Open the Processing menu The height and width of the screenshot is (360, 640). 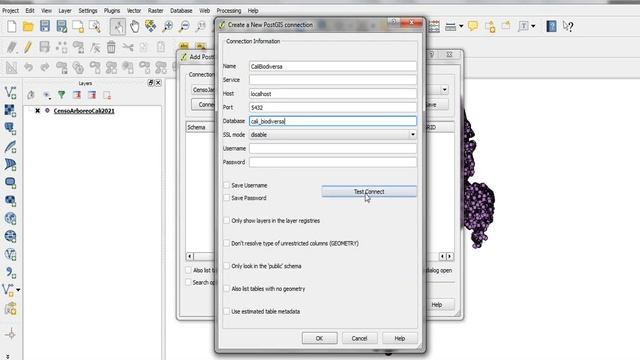(229, 11)
